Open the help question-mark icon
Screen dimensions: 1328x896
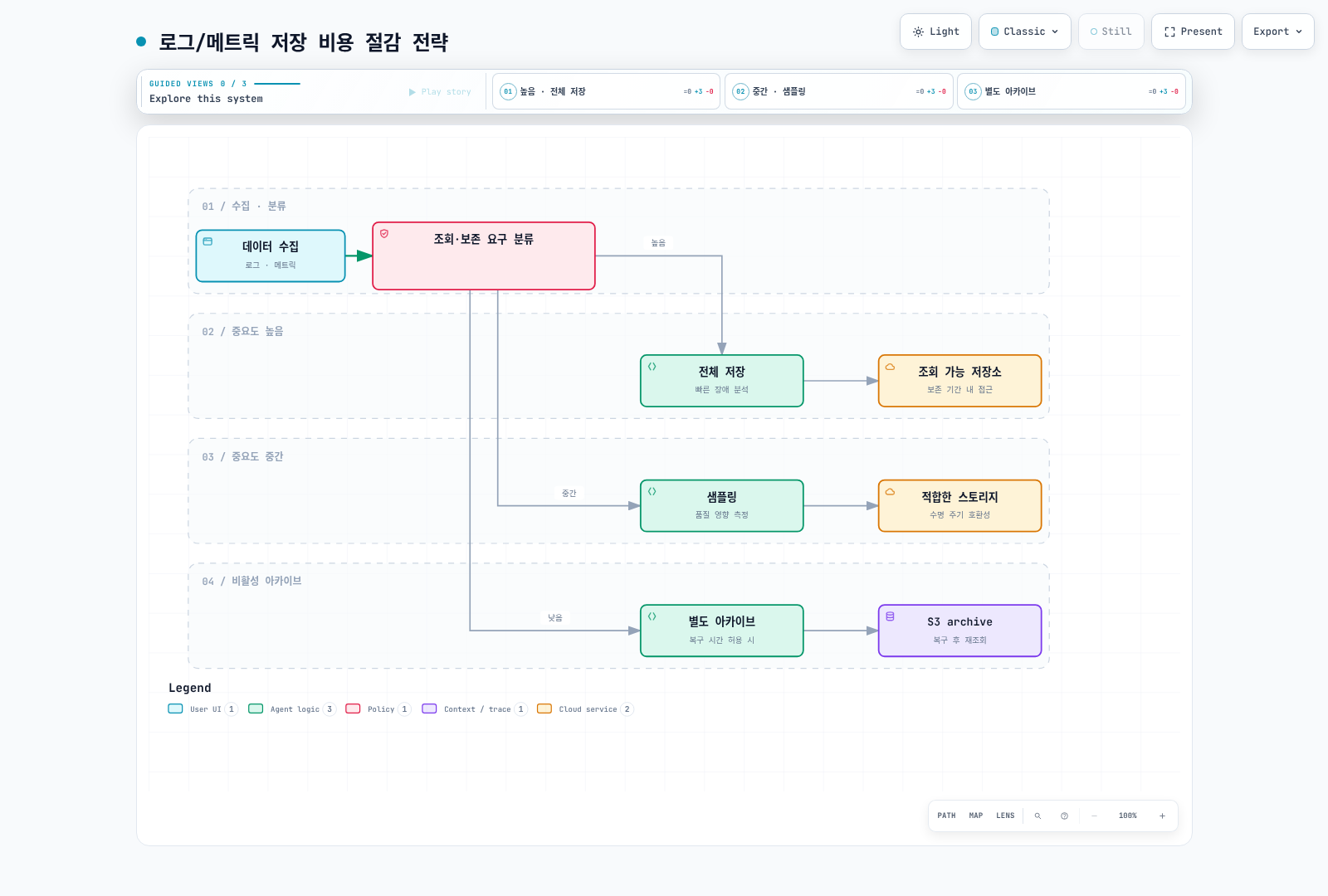(1064, 816)
